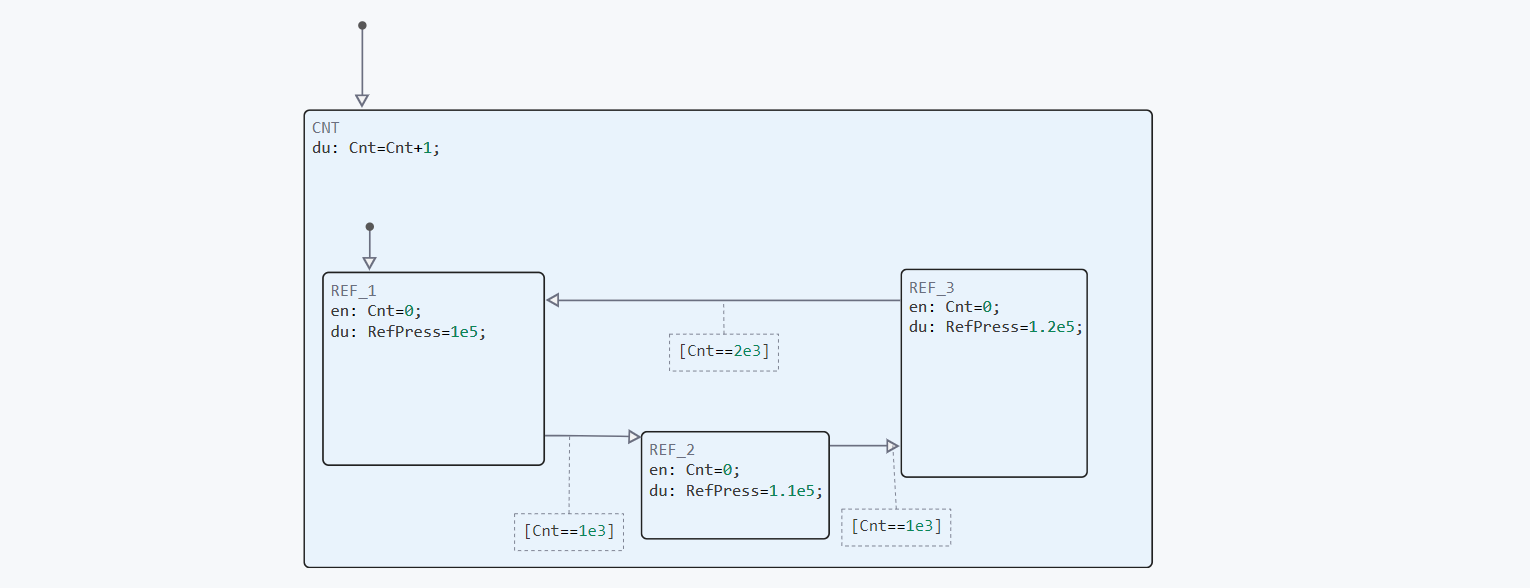1530x588 pixels.
Task: Click the default transition dot above REF_1
Action: pyautogui.click(x=369, y=227)
